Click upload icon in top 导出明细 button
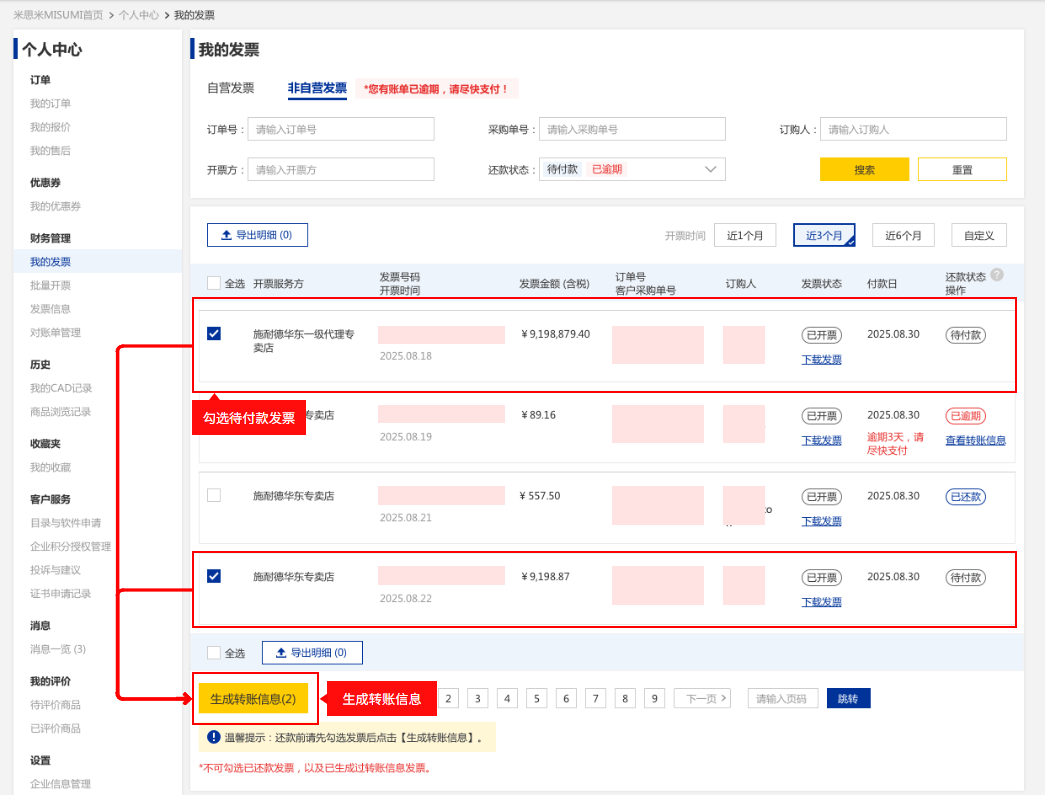Screen dimensions: 1047x796 coord(225,235)
